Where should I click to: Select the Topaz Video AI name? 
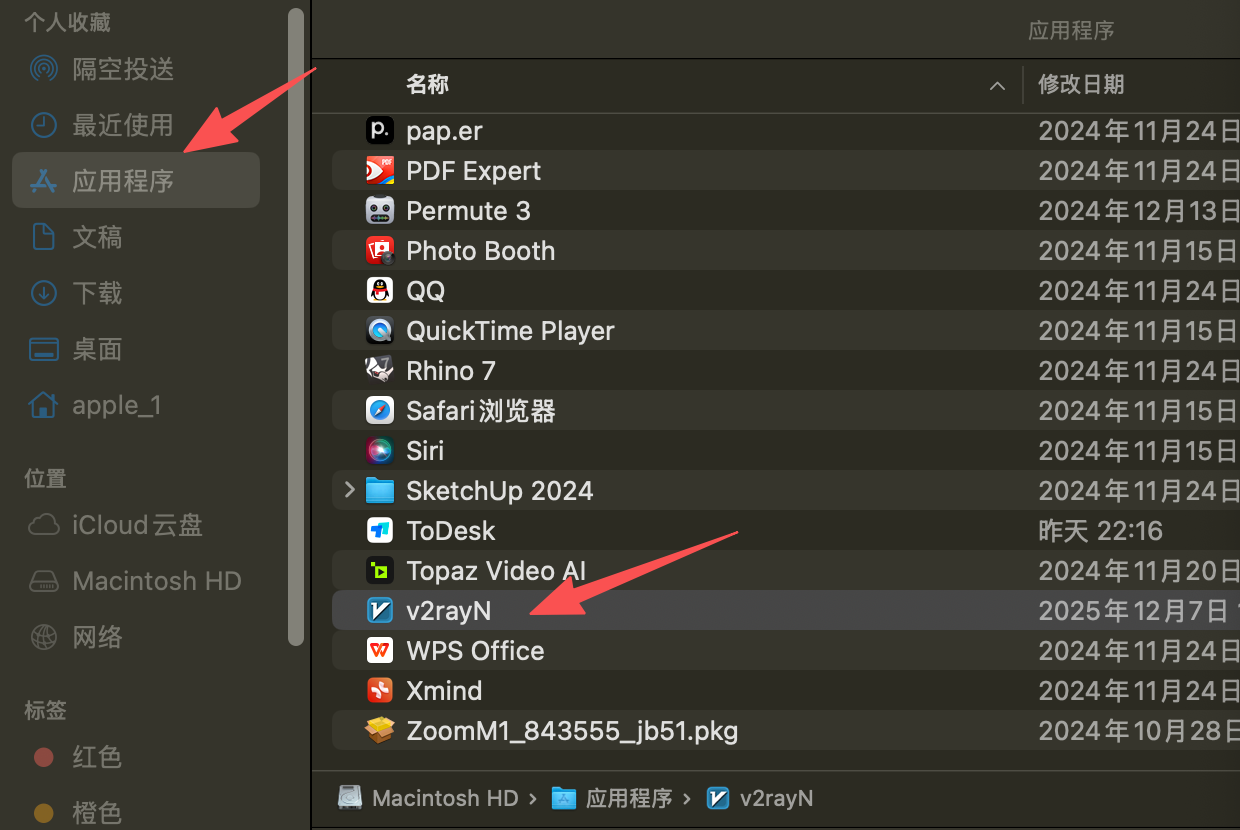496,571
